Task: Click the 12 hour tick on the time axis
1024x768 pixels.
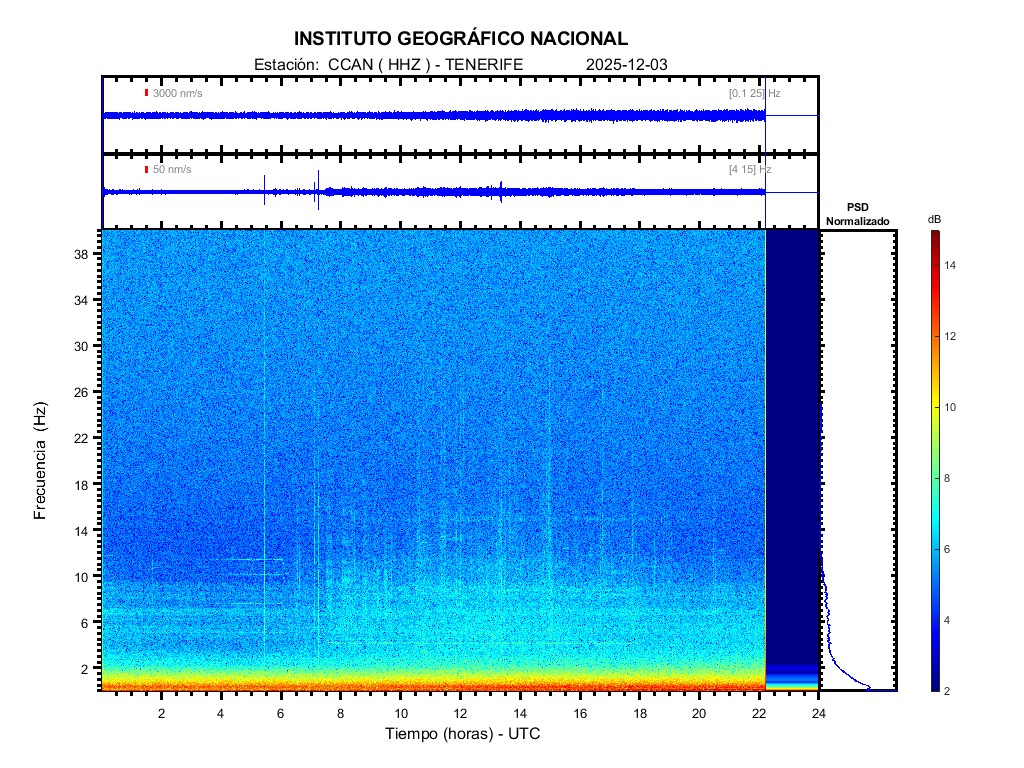Action: pyautogui.click(x=460, y=713)
